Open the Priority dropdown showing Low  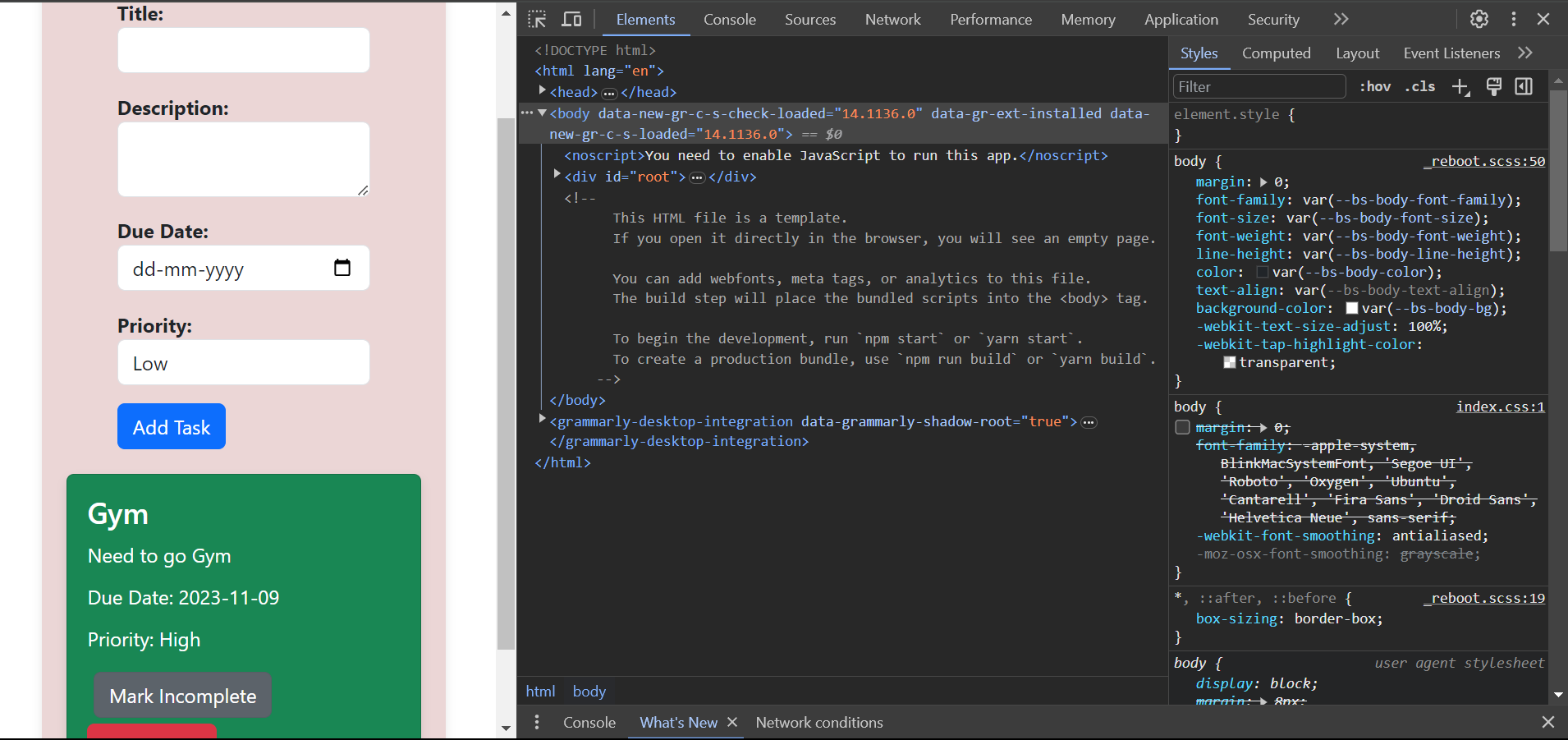pyautogui.click(x=243, y=362)
